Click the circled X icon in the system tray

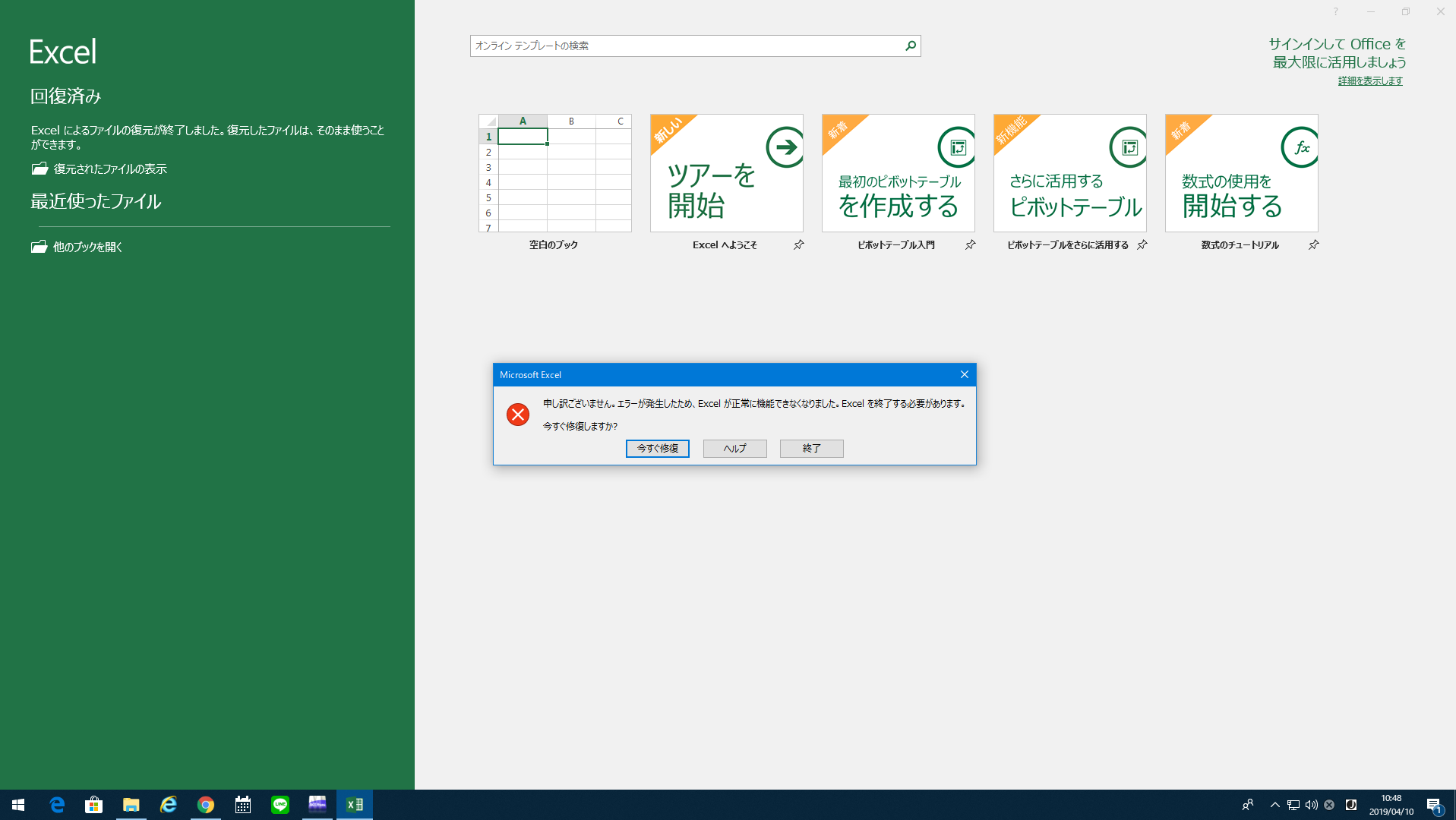1329,805
